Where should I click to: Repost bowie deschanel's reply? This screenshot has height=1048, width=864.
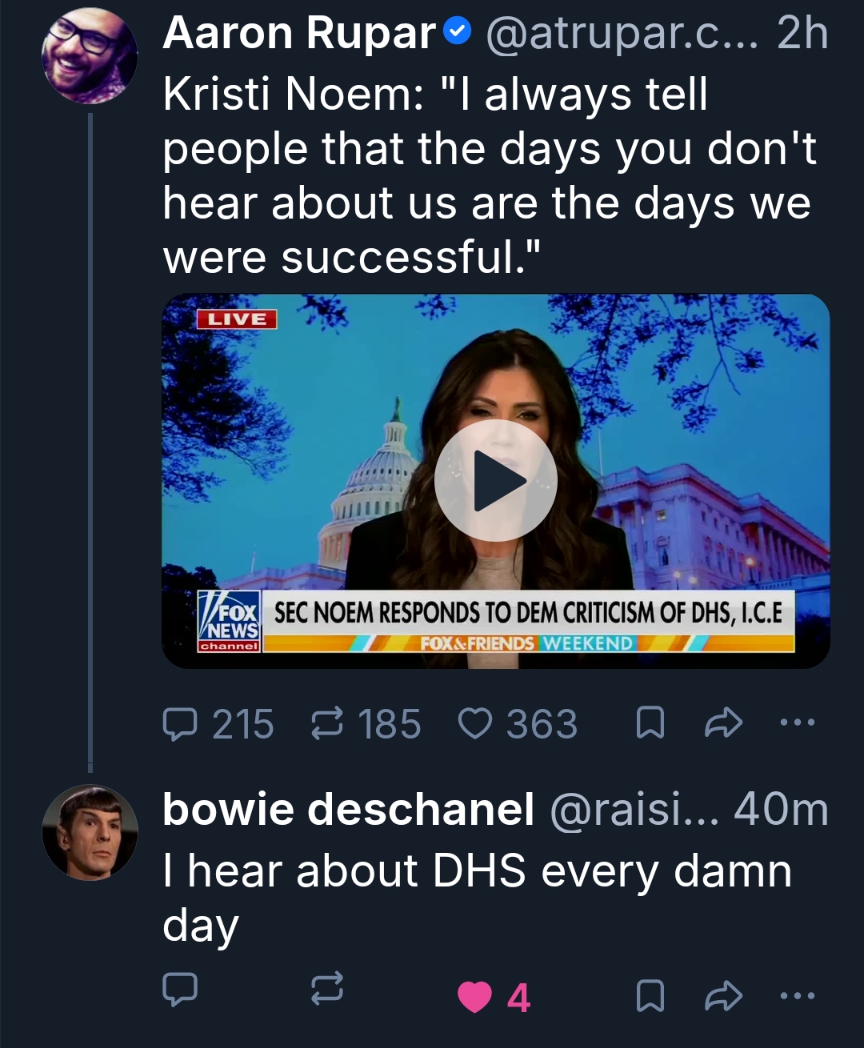pos(328,993)
